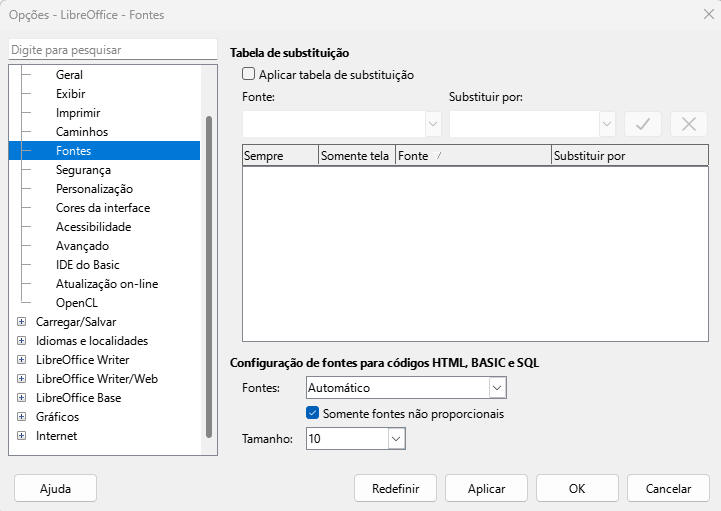
Task: Select Imprimir in the options tree
Action: point(78,113)
